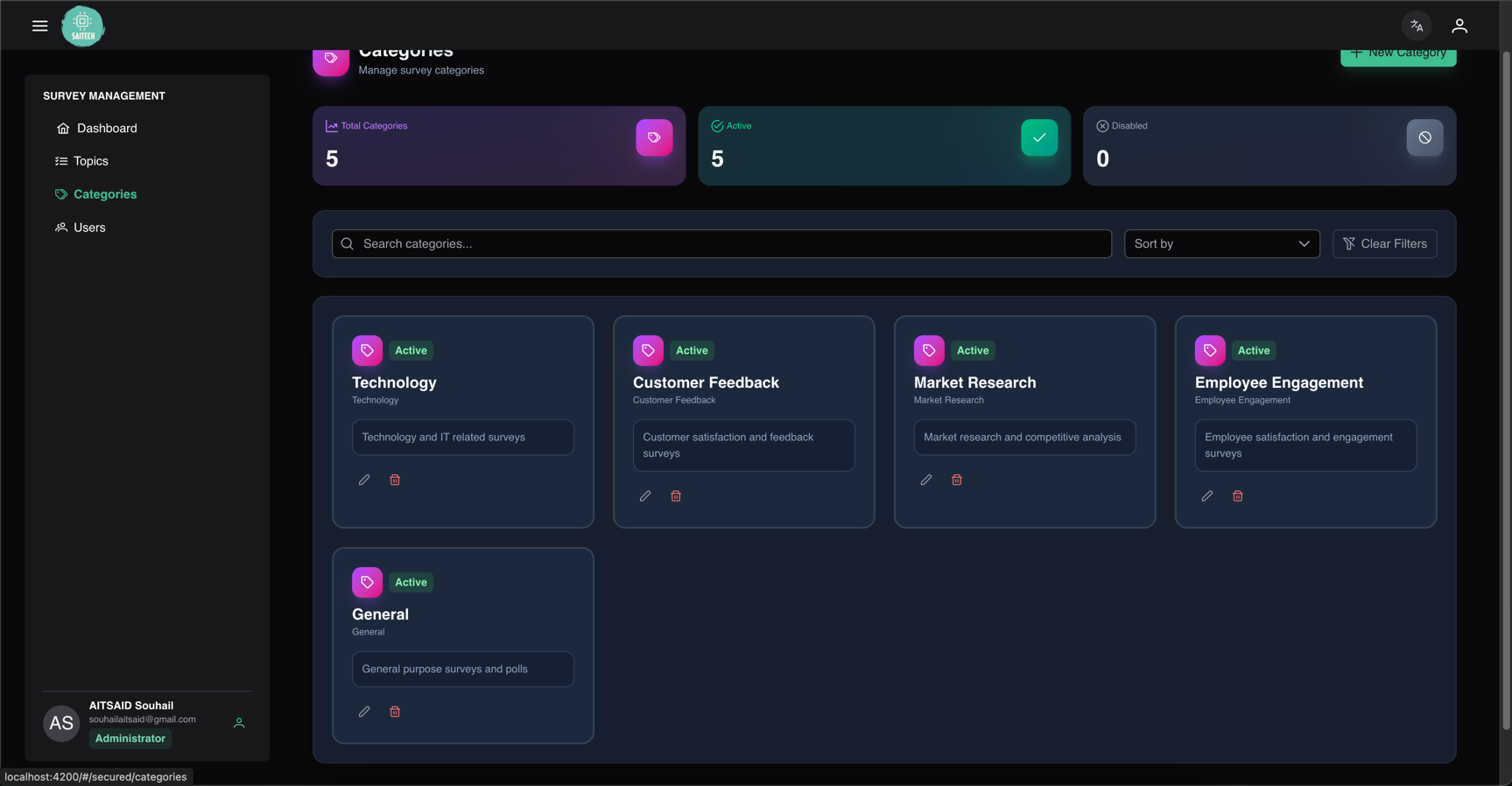The image size is (1512, 786).
Task: Click the pink Total Categories tag icon
Action: 654,137
